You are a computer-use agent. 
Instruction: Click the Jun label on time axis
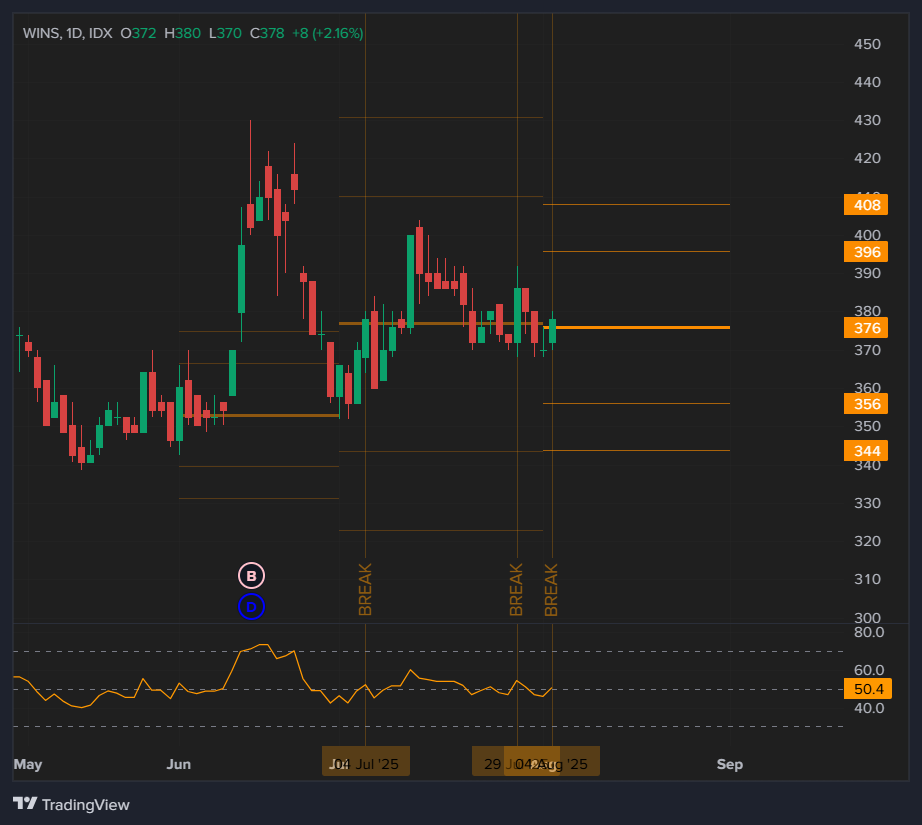[179, 764]
